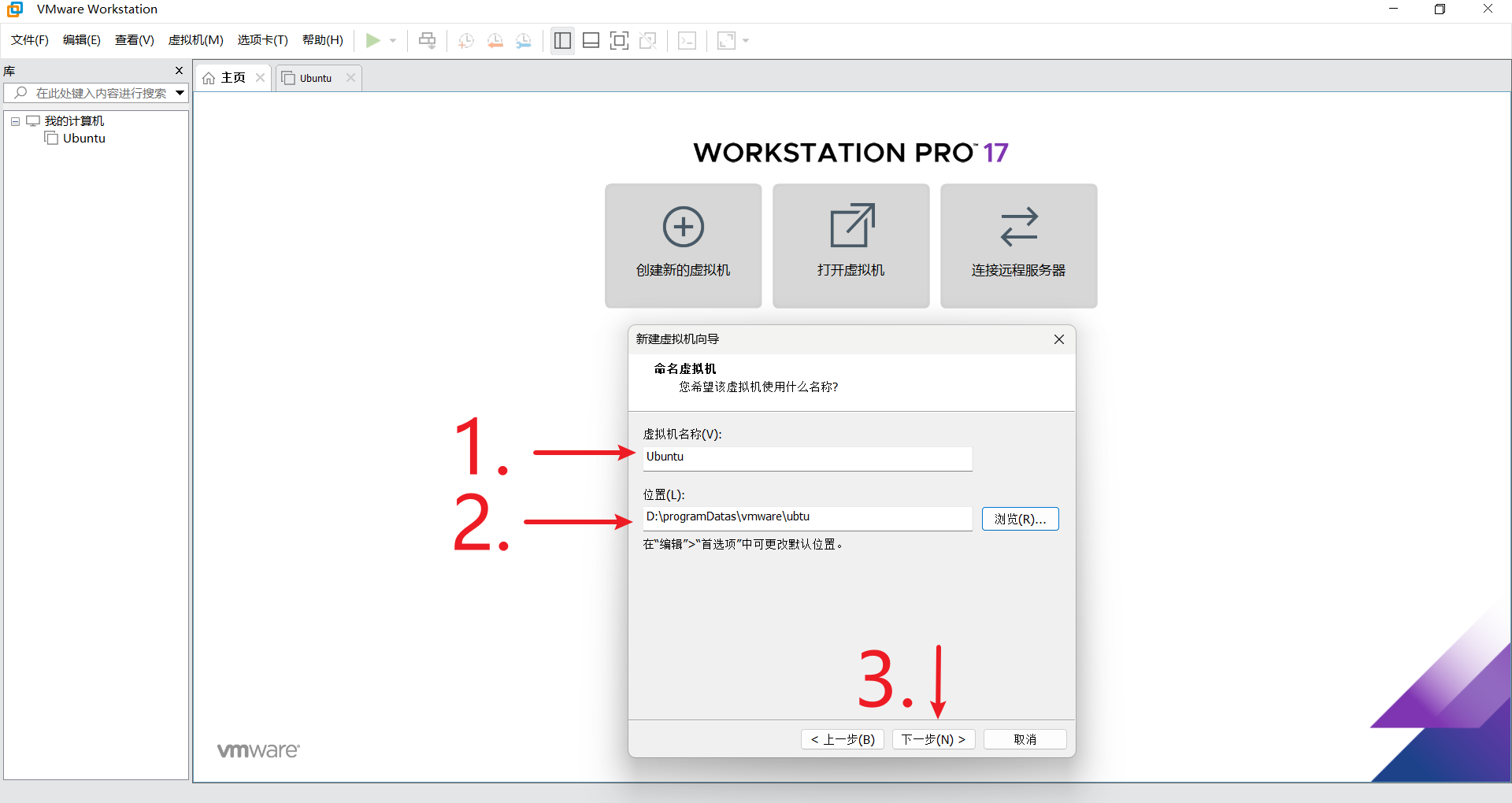This screenshot has height=803, width=1512.
Task: Click the send Ctrl+Alt+Del toolbar icon
Action: point(427,40)
